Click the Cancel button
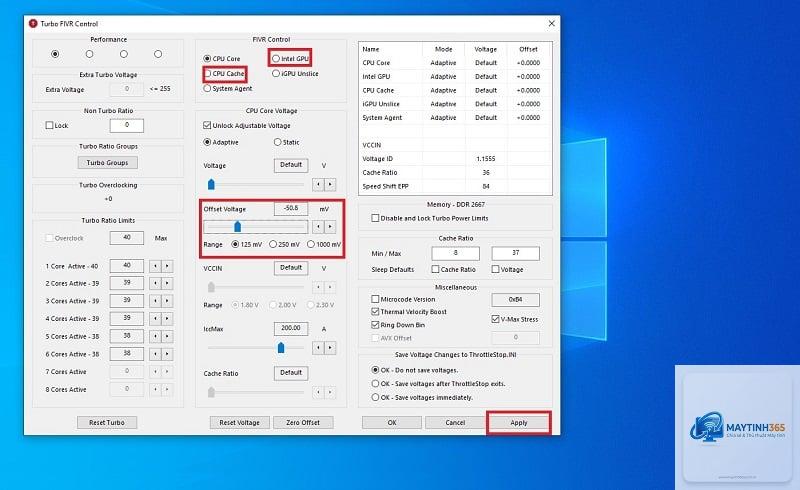 coord(455,423)
